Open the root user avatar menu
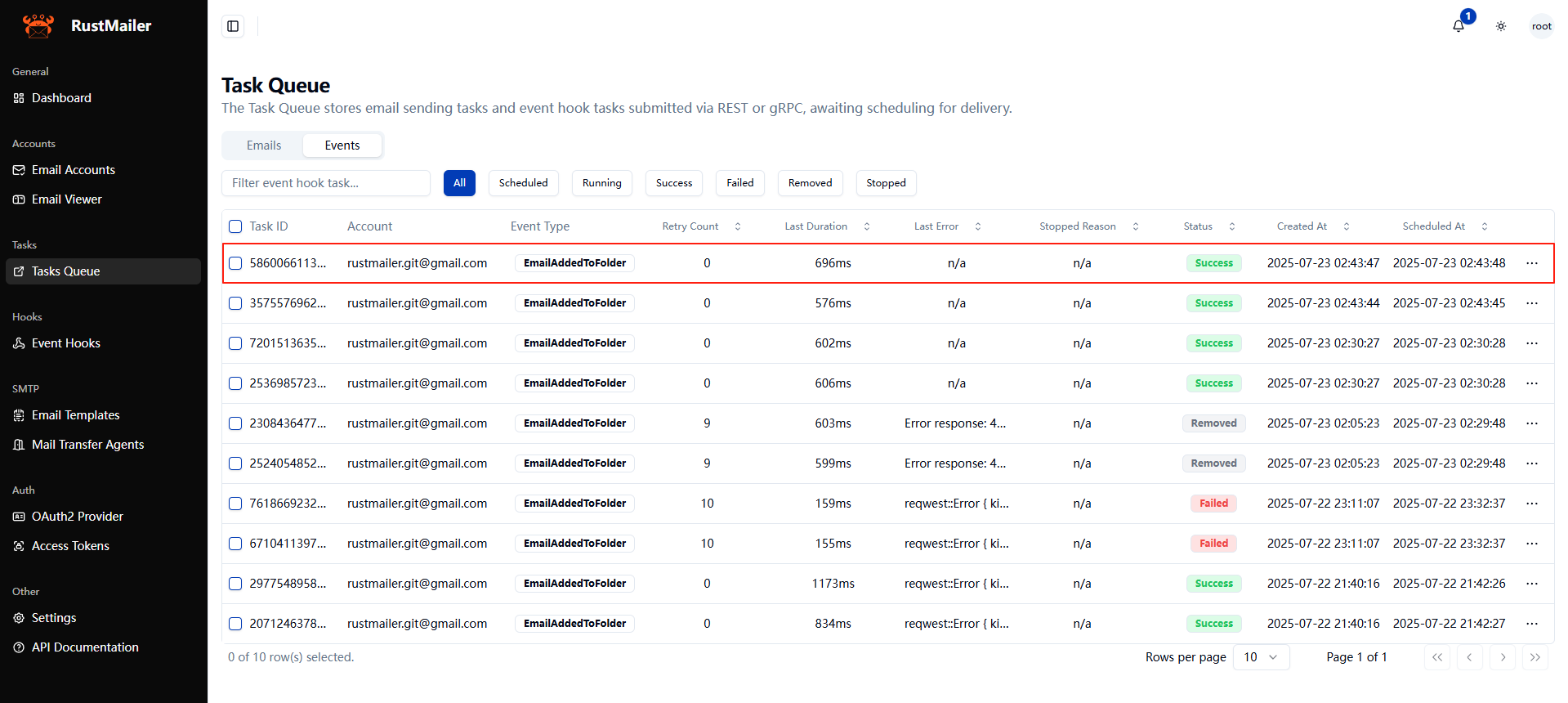The height and width of the screenshot is (703, 1568). [x=1542, y=26]
